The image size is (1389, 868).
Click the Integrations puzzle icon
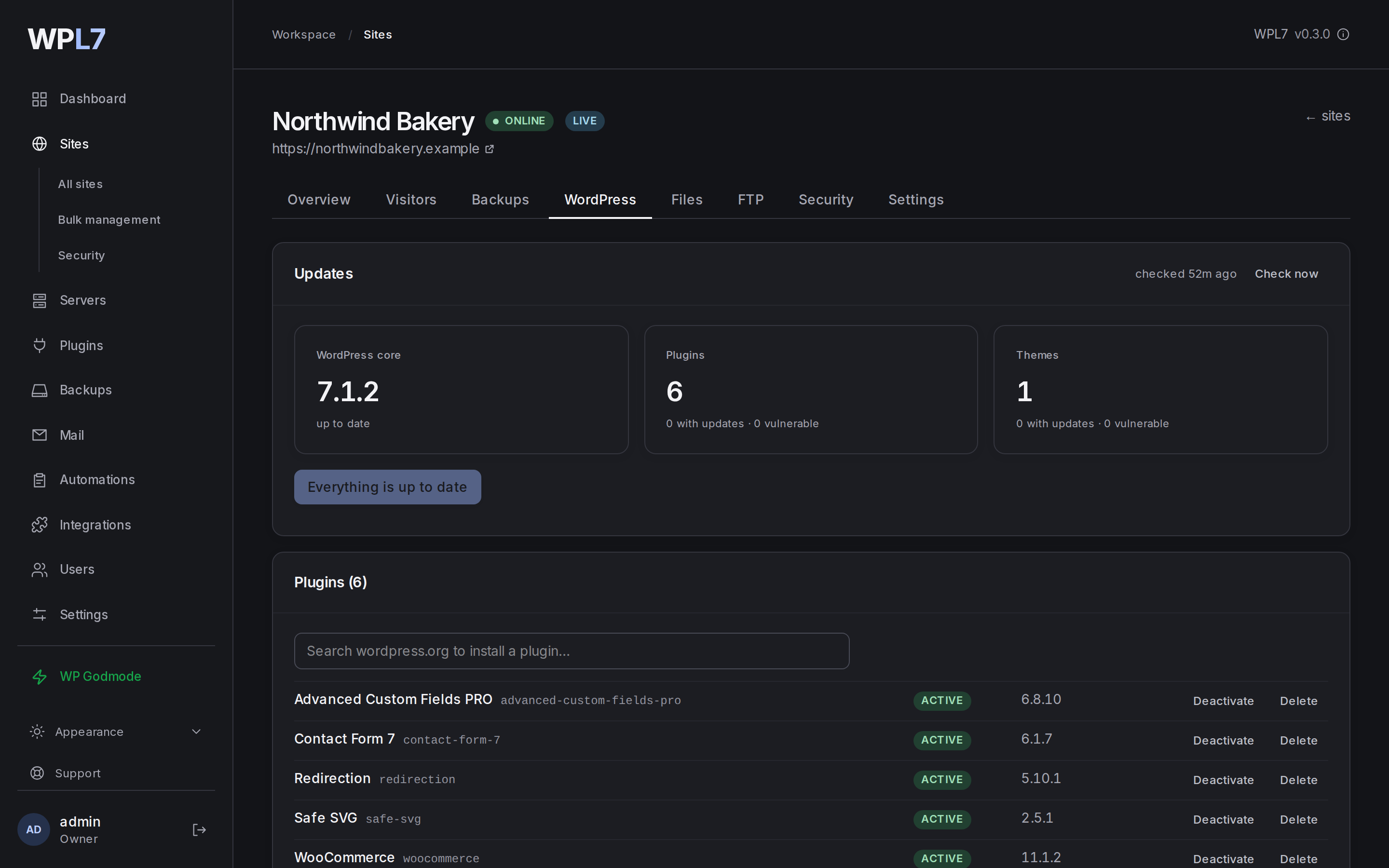click(39, 525)
